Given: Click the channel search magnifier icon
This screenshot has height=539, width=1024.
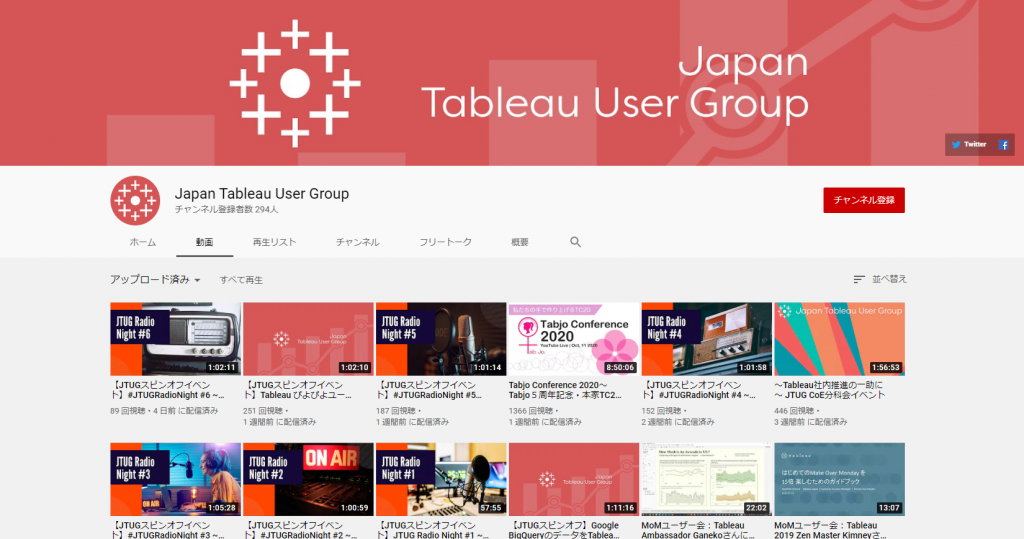Looking at the screenshot, I should coord(575,242).
